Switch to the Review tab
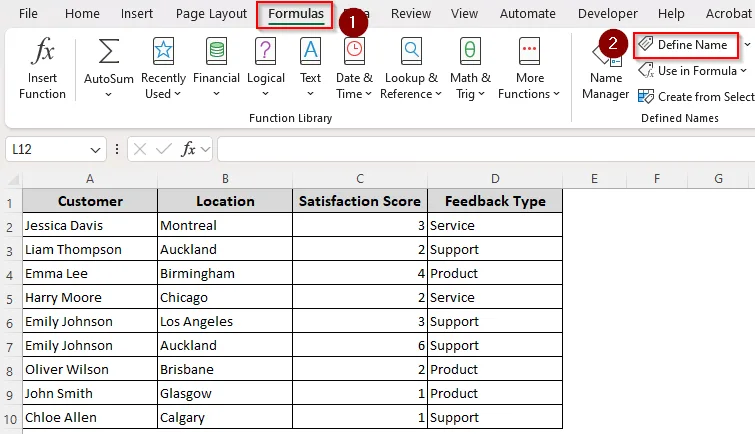 (x=411, y=13)
